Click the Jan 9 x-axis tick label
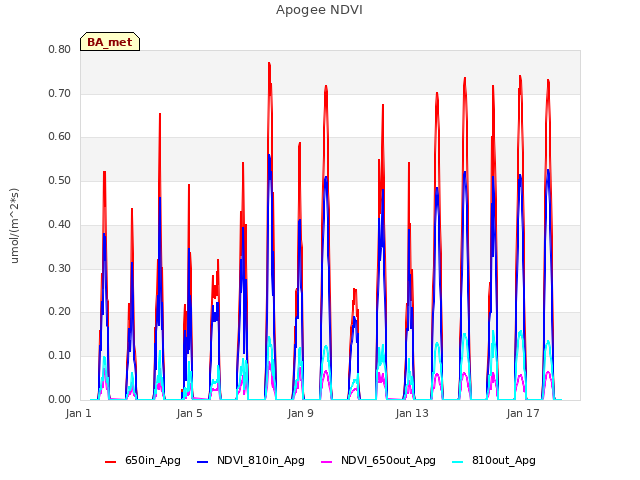This screenshot has width=640, height=480. (300, 413)
